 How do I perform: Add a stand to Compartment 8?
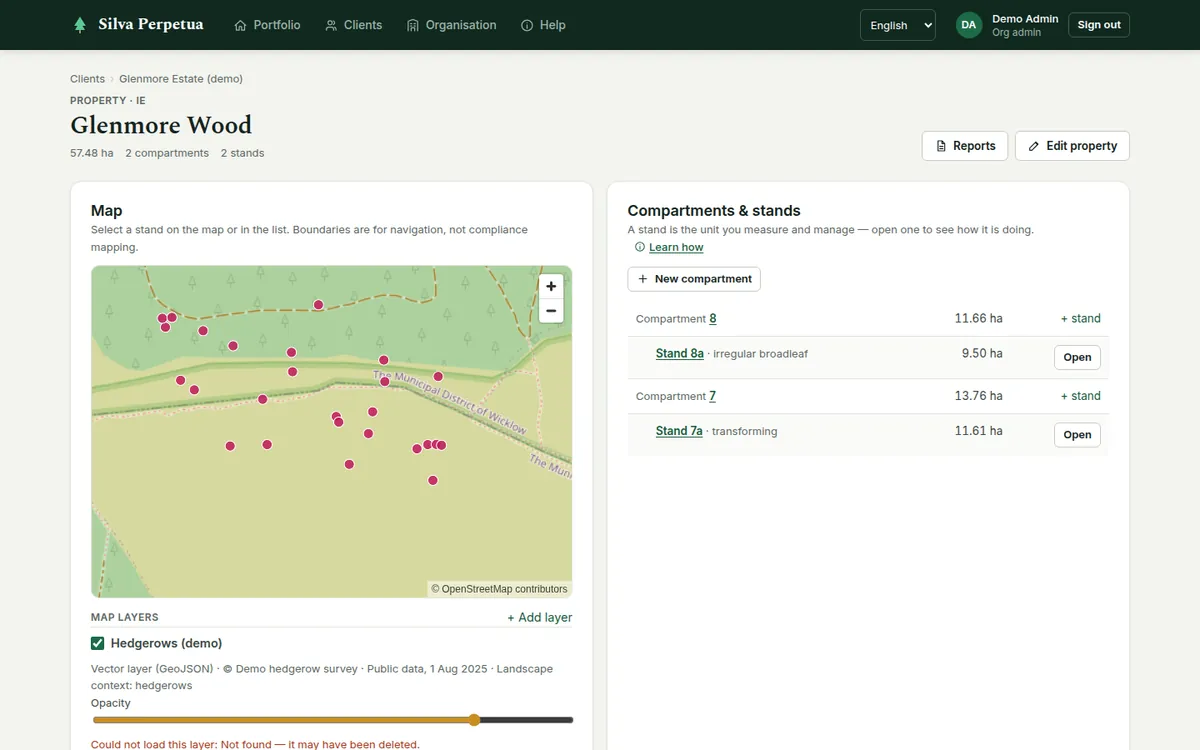(x=1080, y=319)
